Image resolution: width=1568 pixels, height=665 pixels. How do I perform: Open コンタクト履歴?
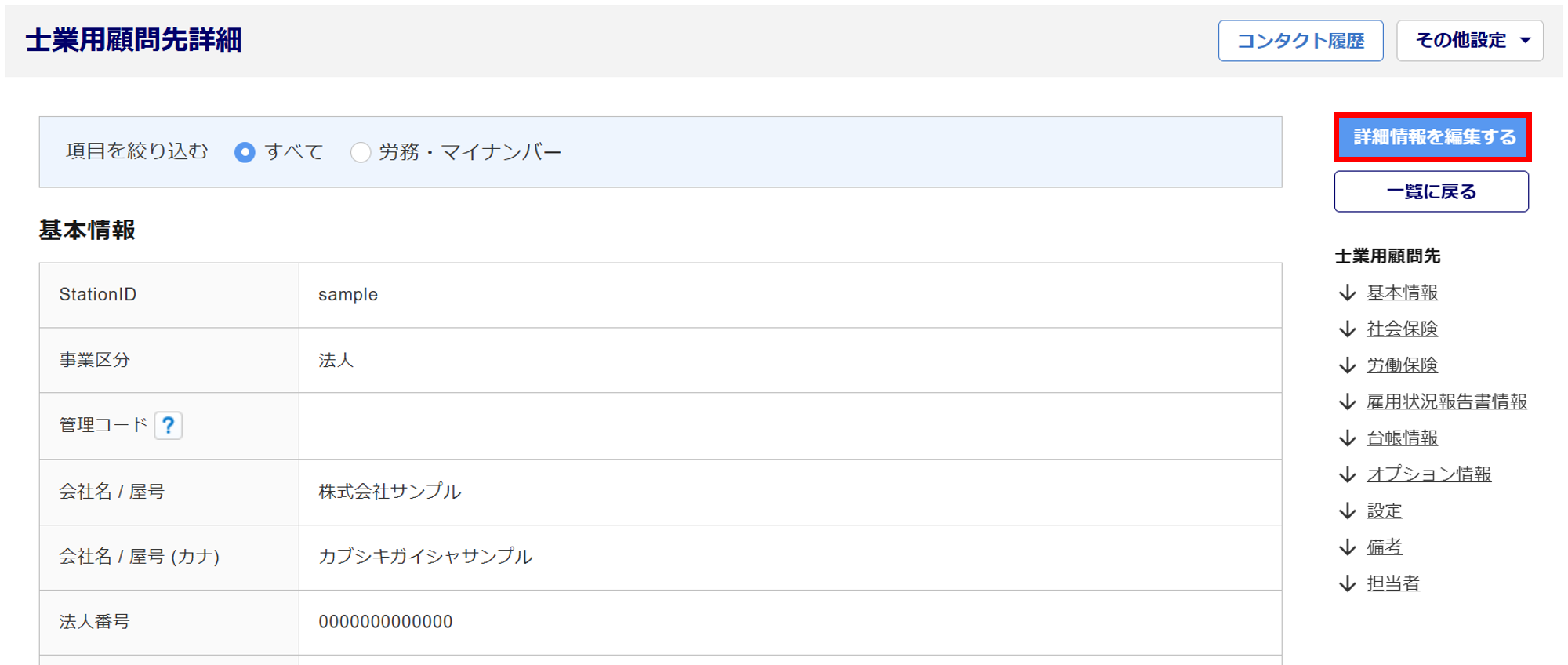click(1300, 41)
